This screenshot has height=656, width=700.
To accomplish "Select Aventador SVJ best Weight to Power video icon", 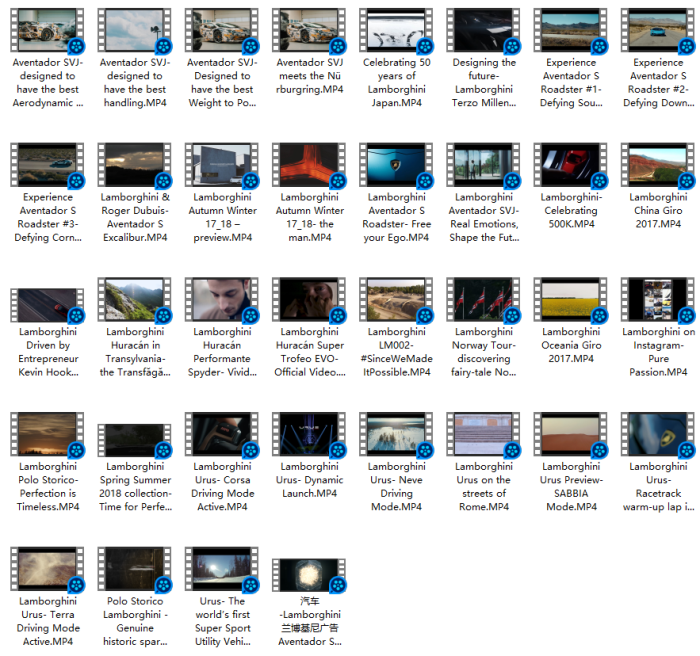I will pyautogui.click(x=222, y=30).
